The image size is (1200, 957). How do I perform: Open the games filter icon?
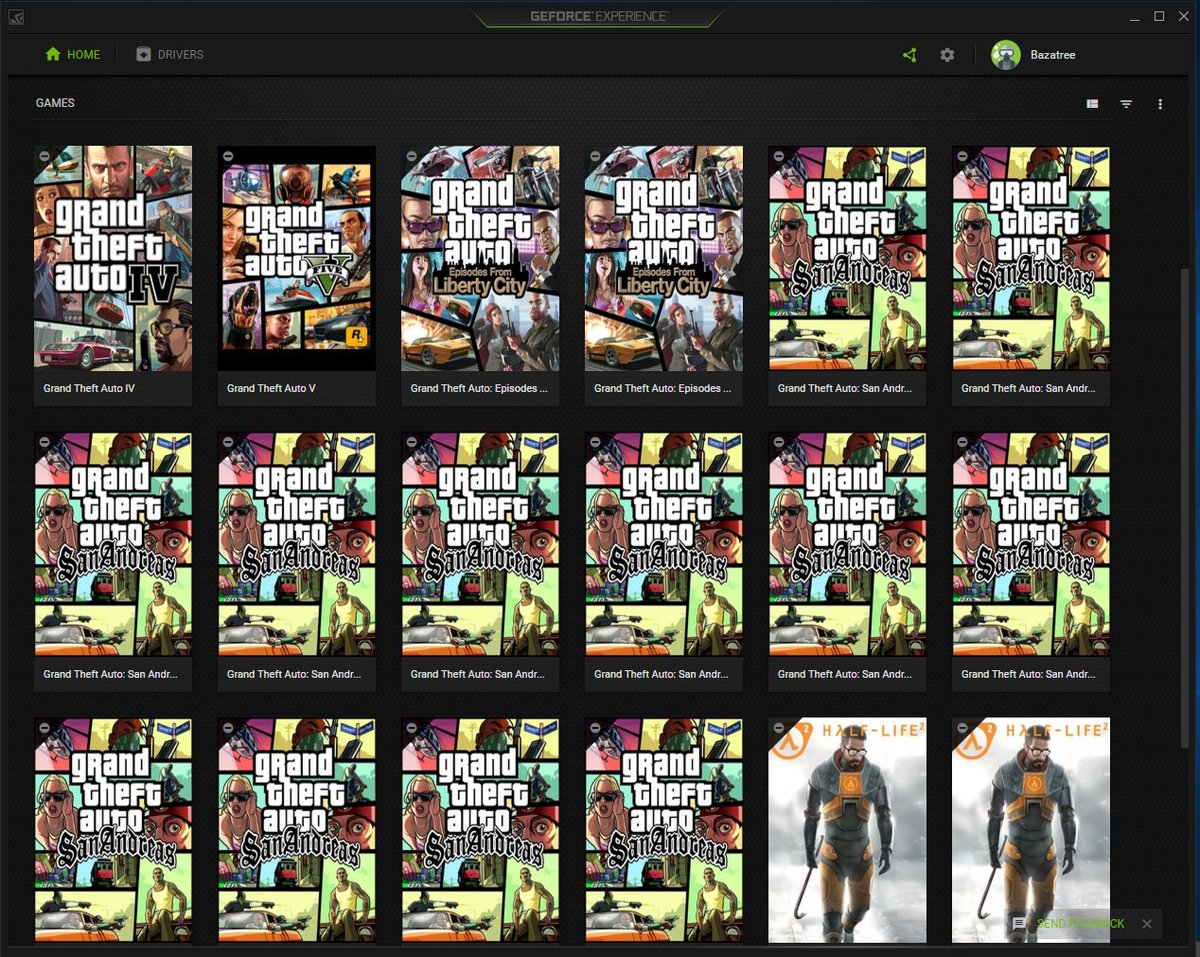pos(1126,104)
